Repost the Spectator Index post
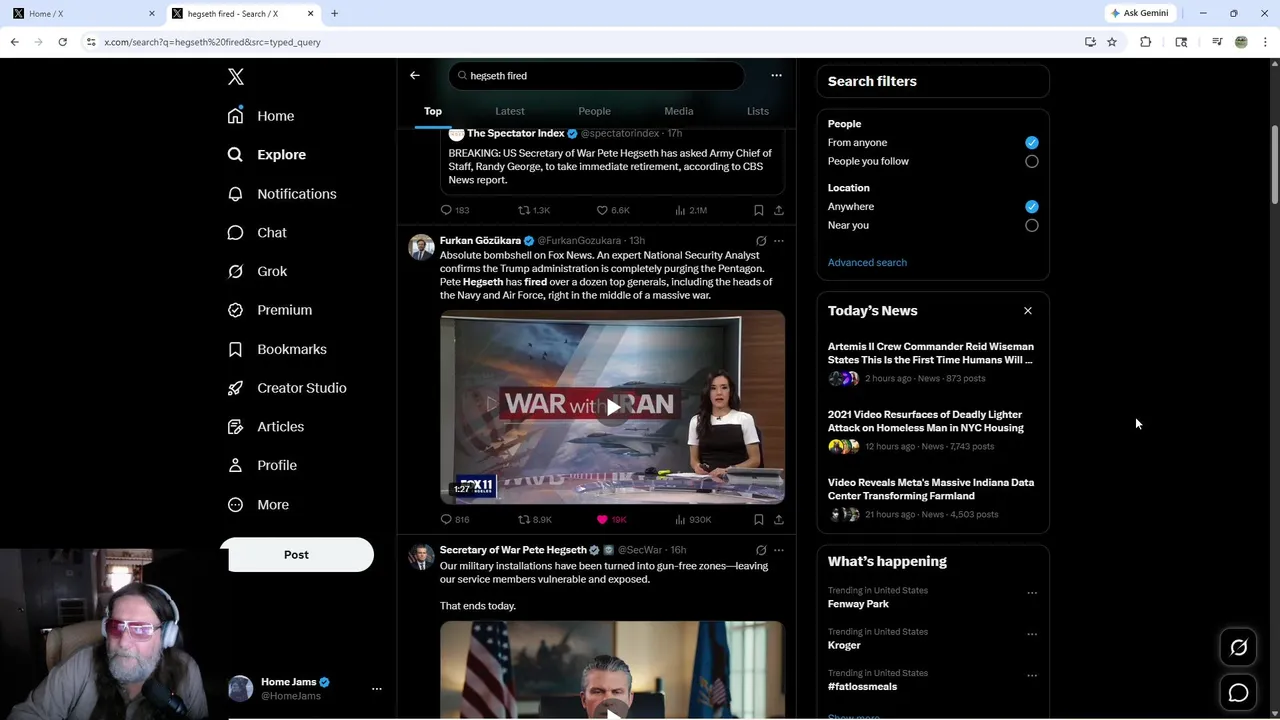Image resolution: width=1280 pixels, height=720 pixels. coord(534,210)
